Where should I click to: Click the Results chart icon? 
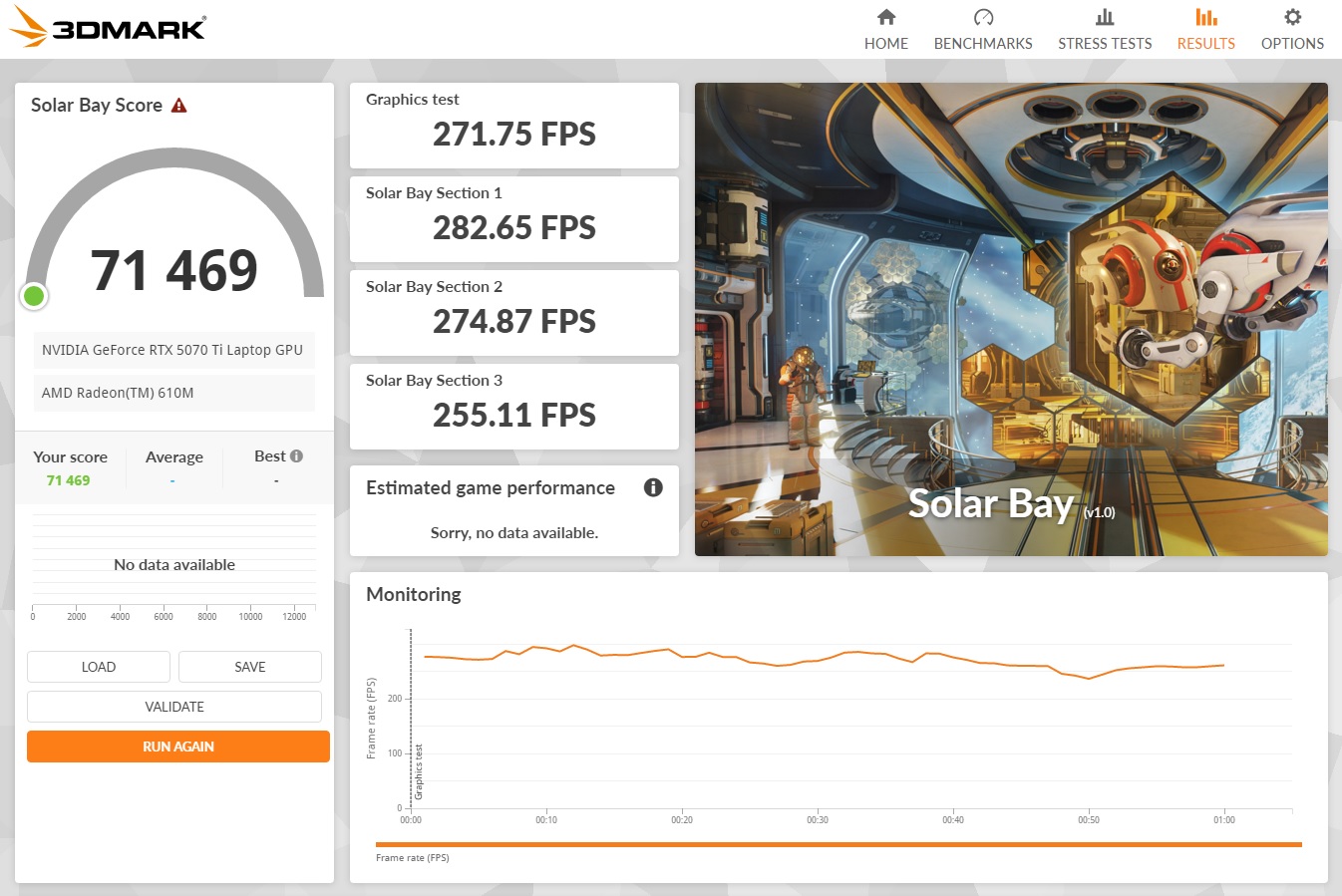1205,17
